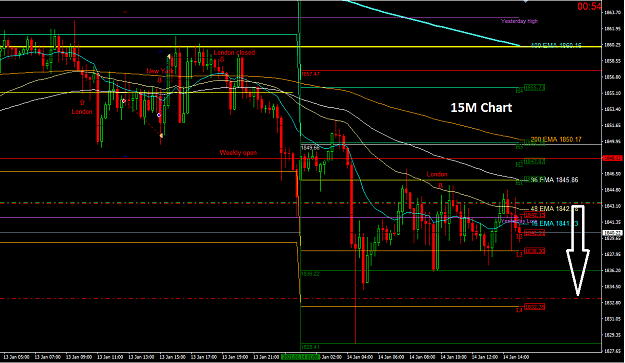Click the '14 Jan 04:00' time axis label
This screenshot has width=625, height=363.
360,357
